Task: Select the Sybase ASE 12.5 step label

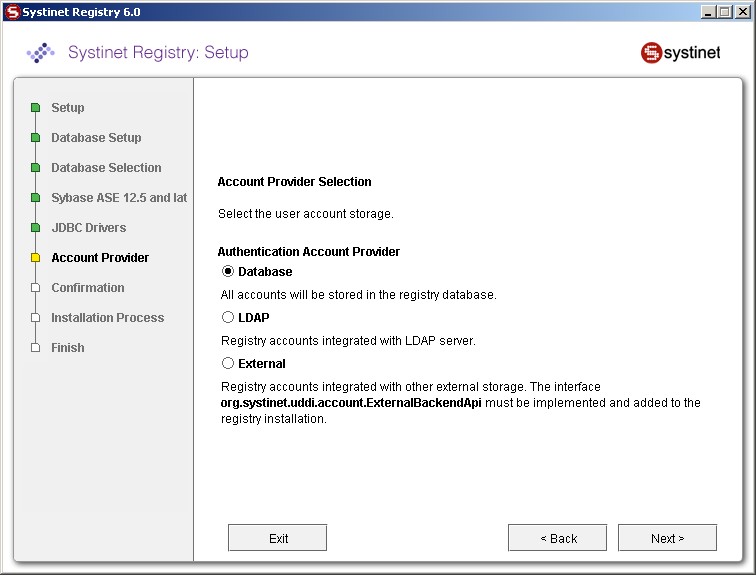Action: click(119, 198)
